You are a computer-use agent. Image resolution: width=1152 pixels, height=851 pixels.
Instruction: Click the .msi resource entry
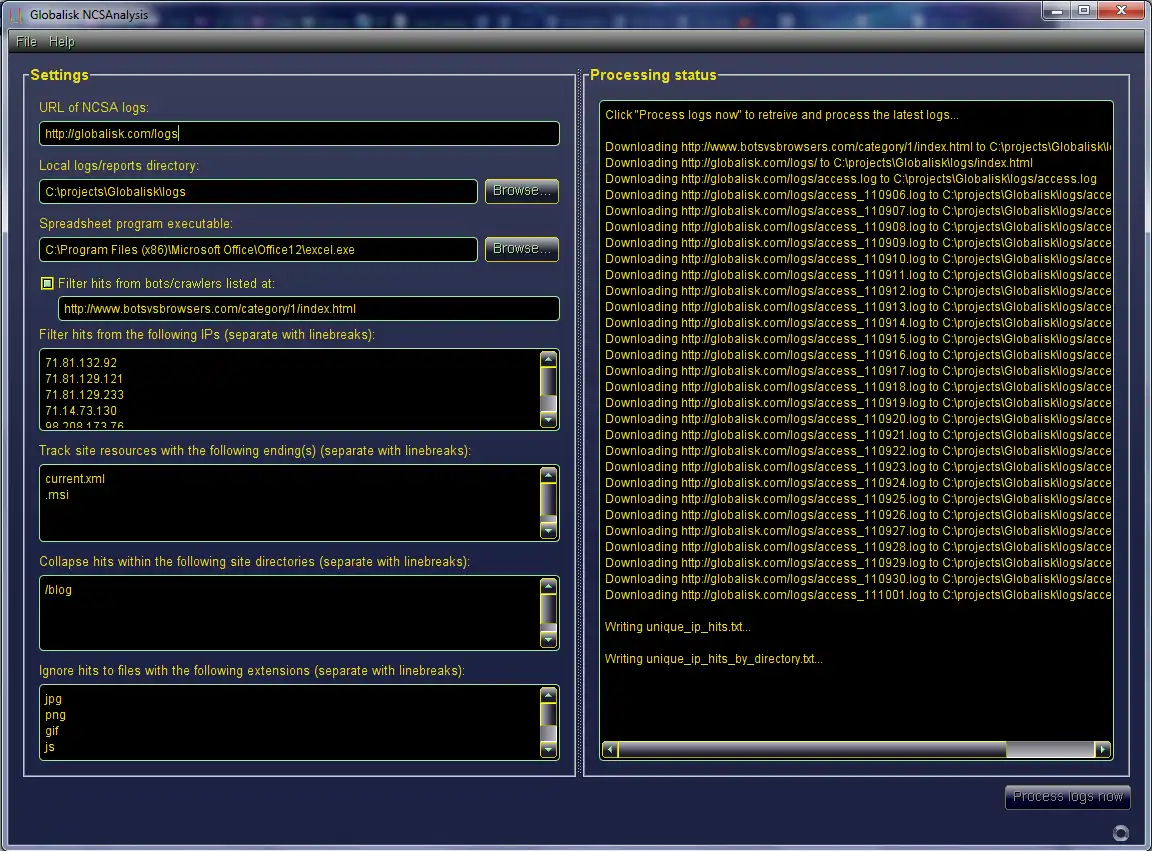57,495
